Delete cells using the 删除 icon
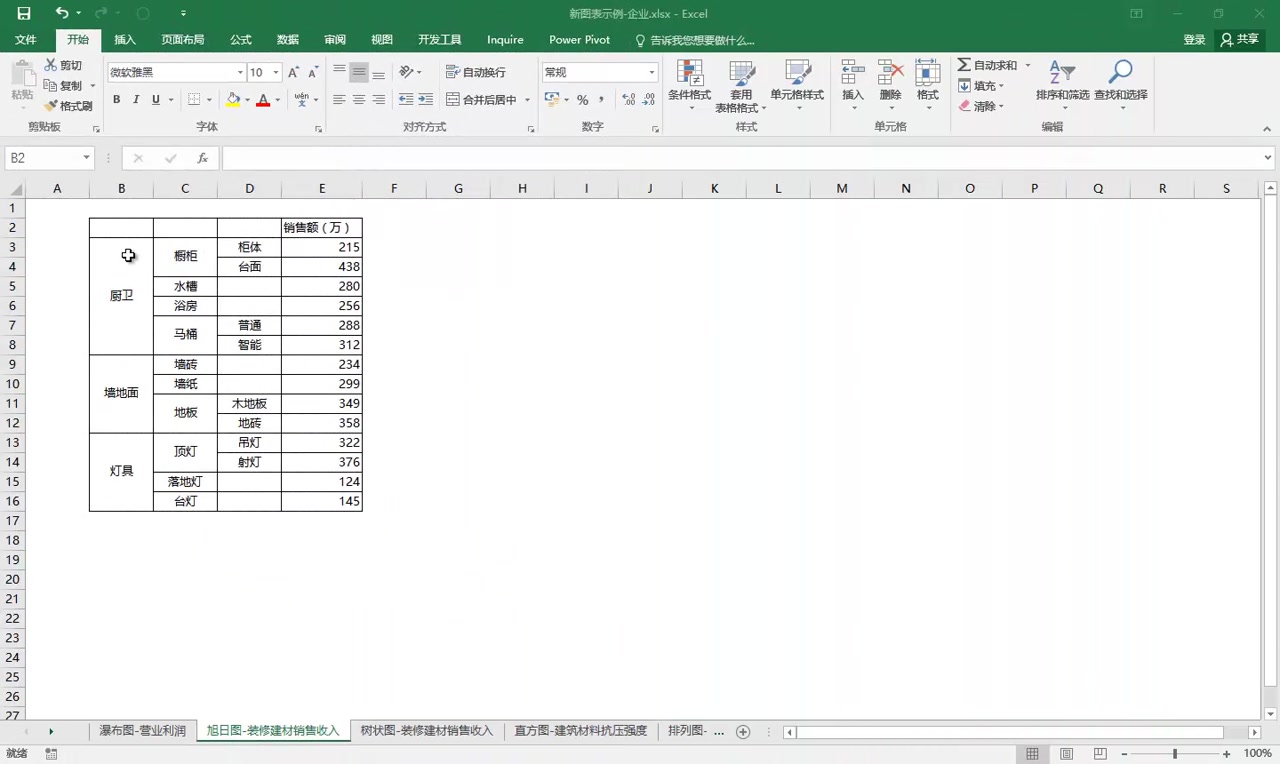The image size is (1280, 764). [x=890, y=85]
